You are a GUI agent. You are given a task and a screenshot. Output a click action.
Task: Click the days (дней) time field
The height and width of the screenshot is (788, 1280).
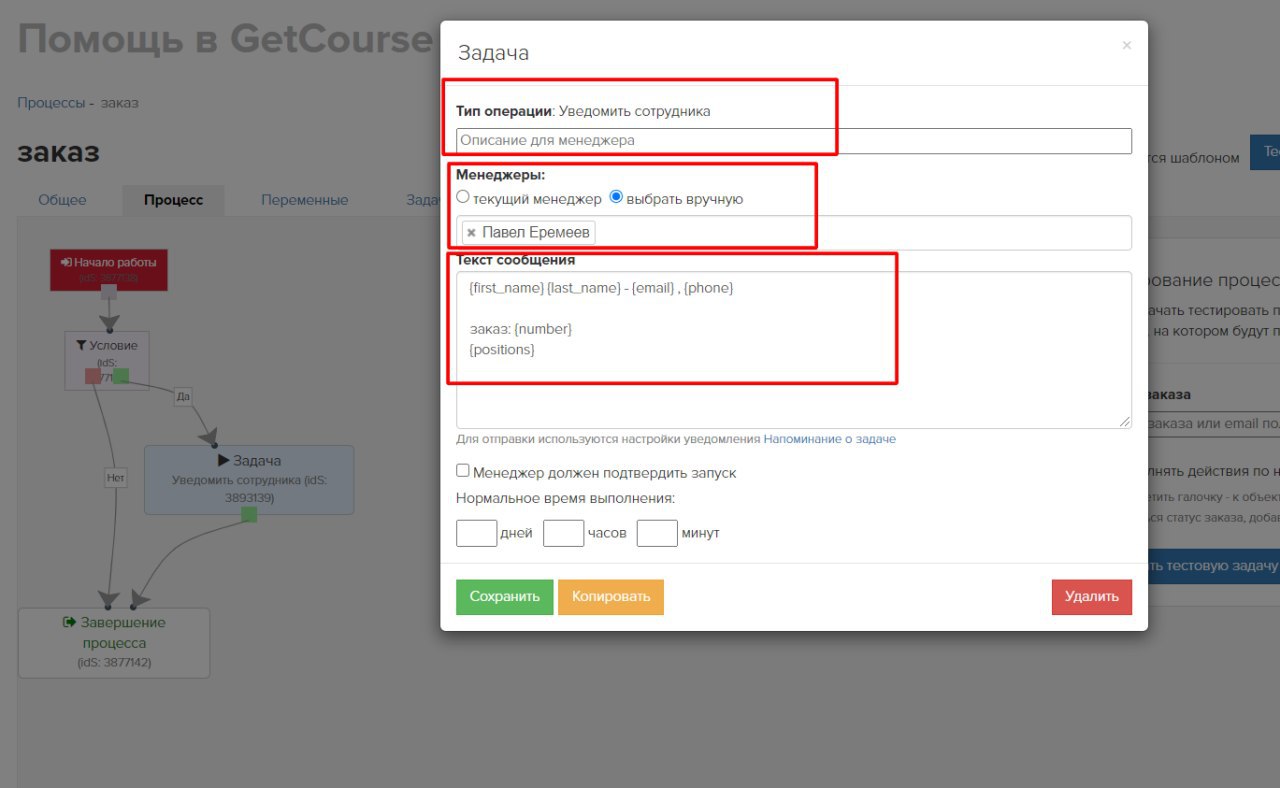(x=476, y=533)
